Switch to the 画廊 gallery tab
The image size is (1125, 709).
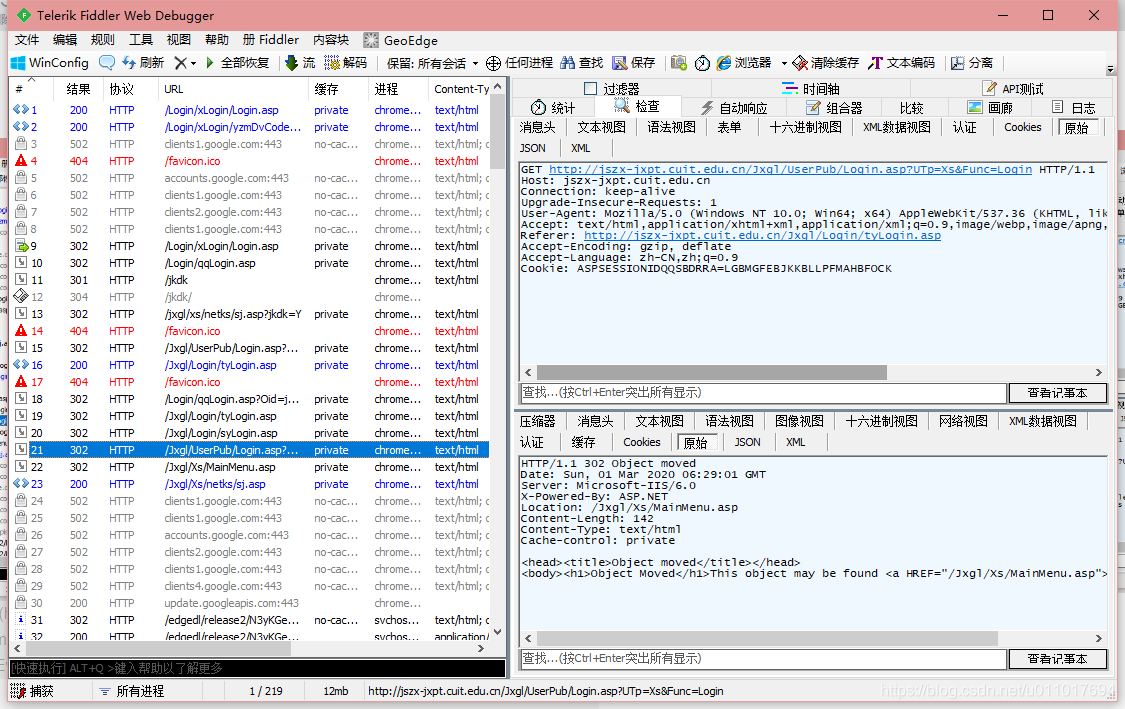click(x=990, y=108)
